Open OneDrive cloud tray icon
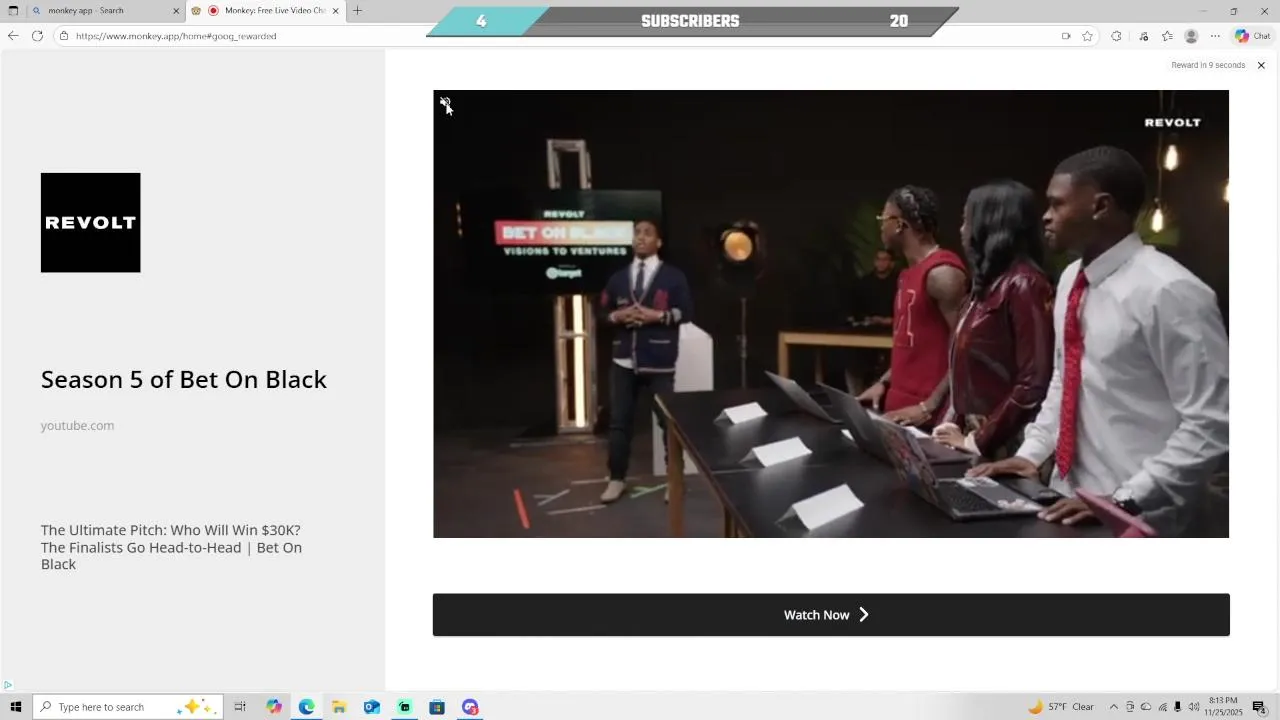The width and height of the screenshot is (1280, 720). 1146,707
